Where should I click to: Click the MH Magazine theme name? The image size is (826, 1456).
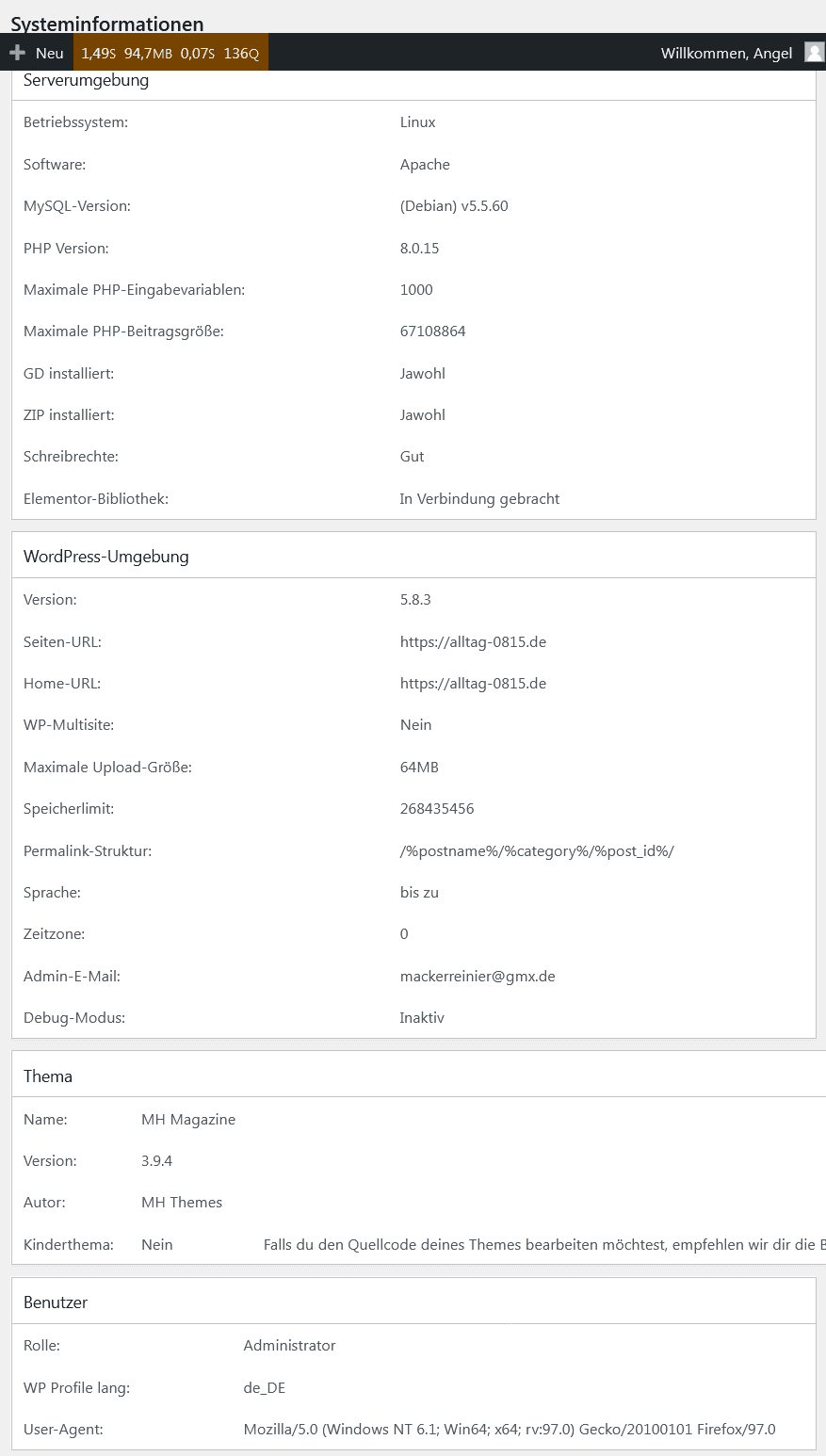[188, 1120]
